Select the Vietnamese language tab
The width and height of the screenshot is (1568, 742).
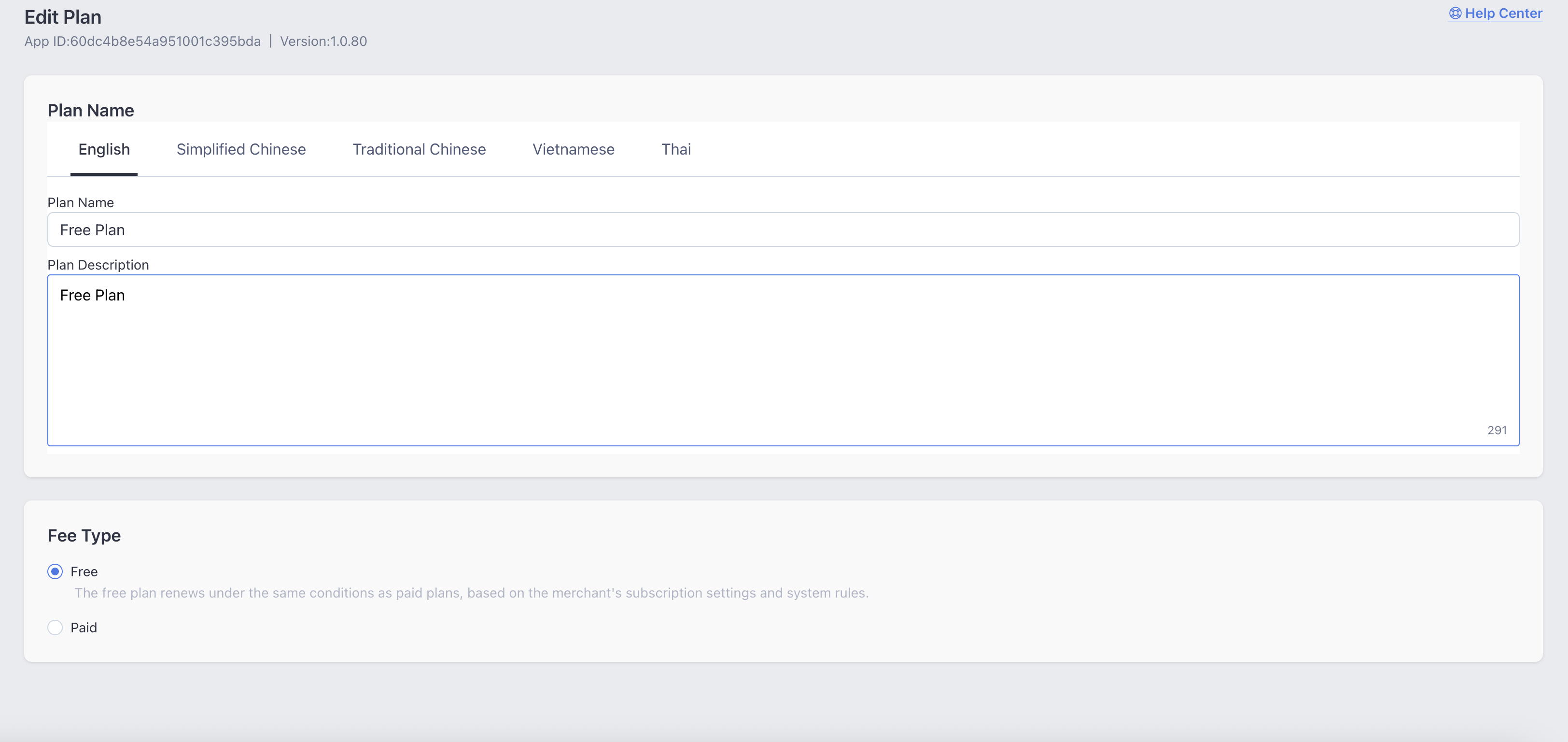click(x=574, y=149)
